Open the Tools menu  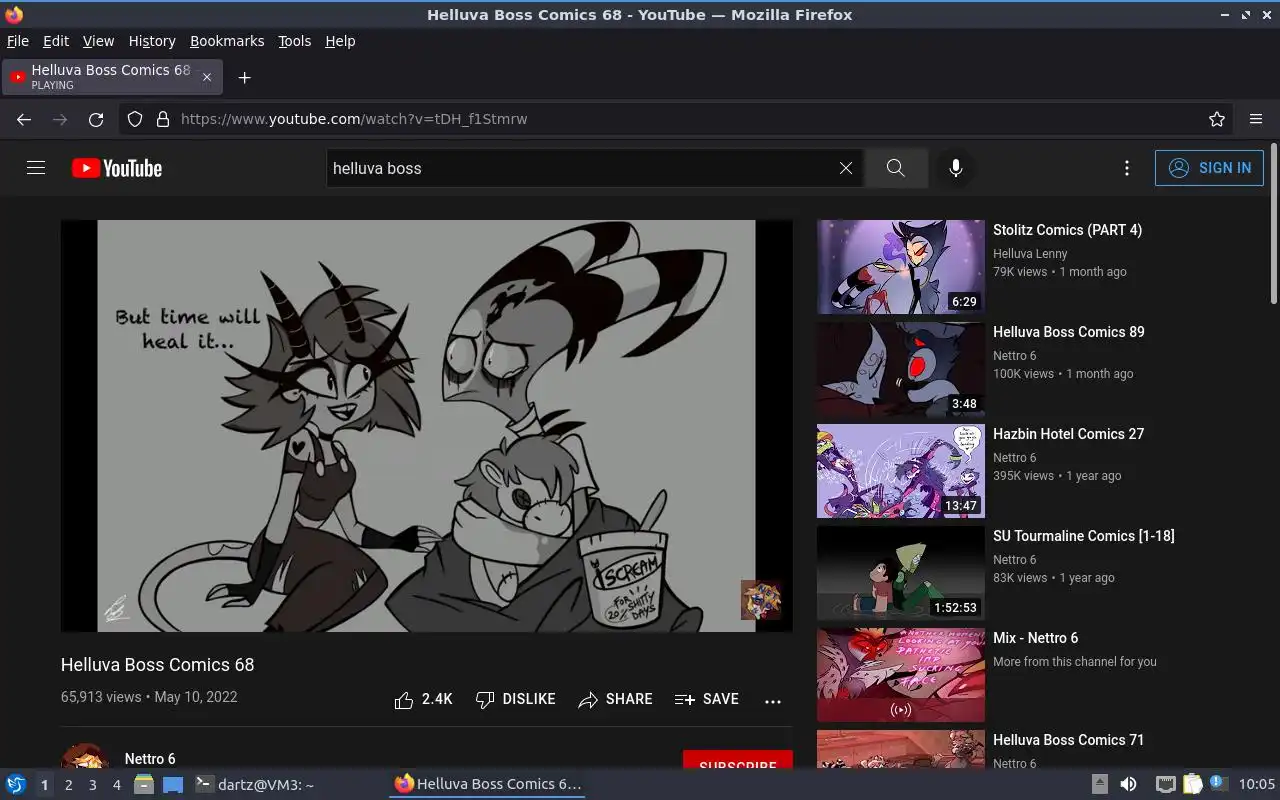tap(295, 41)
